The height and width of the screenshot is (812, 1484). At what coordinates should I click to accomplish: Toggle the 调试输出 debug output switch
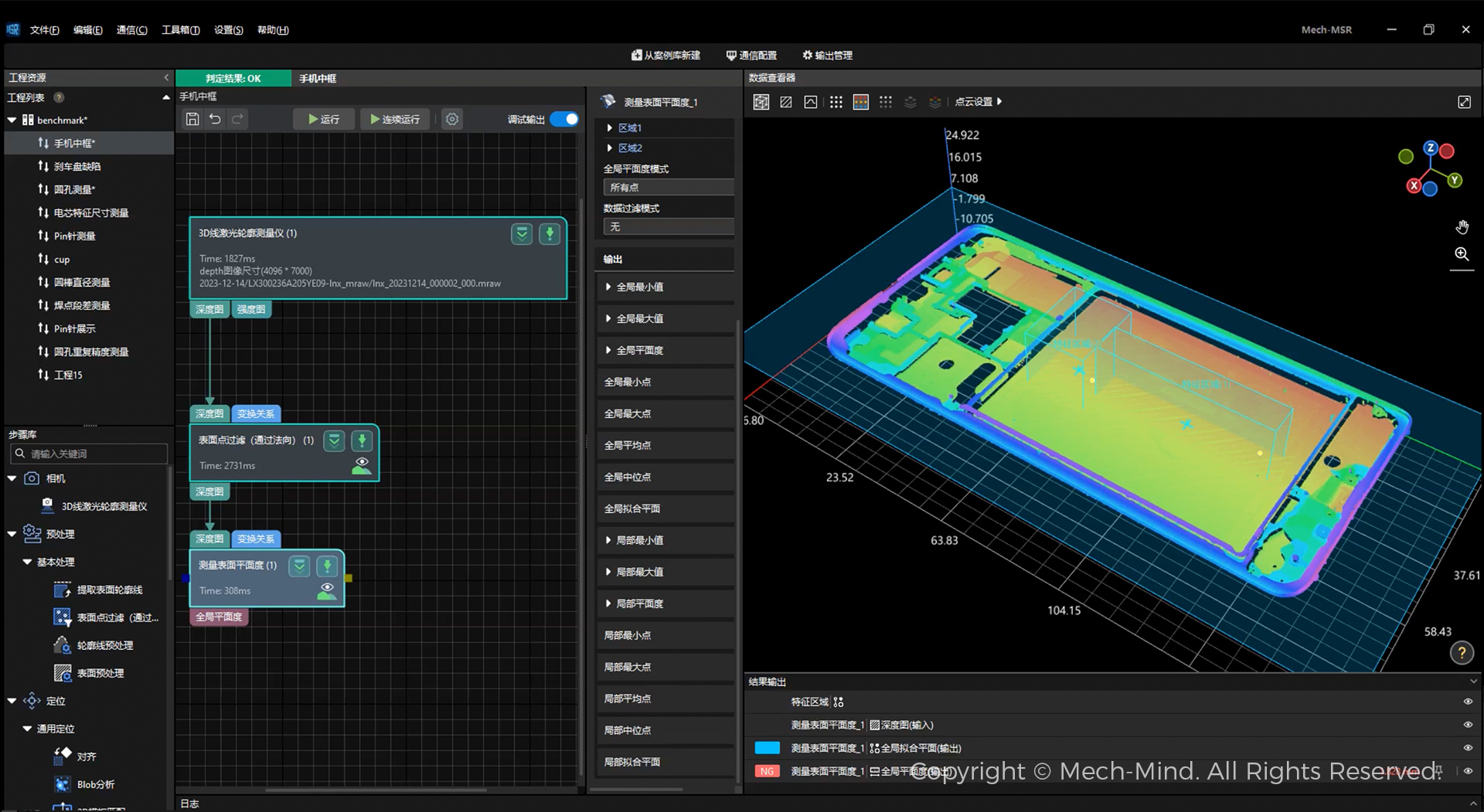coord(564,119)
